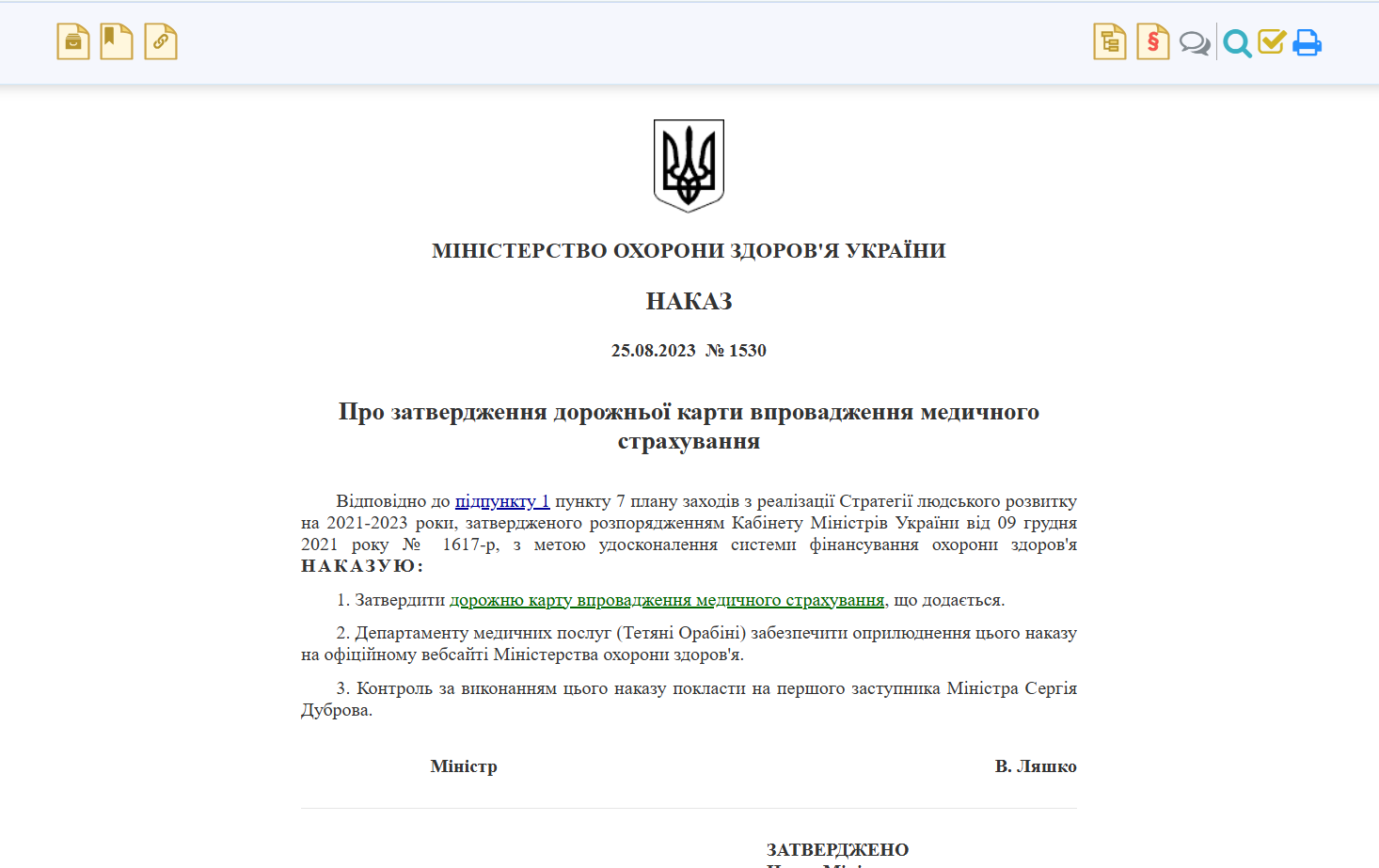Click the magnifying glass search icon
The height and width of the screenshot is (868, 1379).
(1237, 43)
